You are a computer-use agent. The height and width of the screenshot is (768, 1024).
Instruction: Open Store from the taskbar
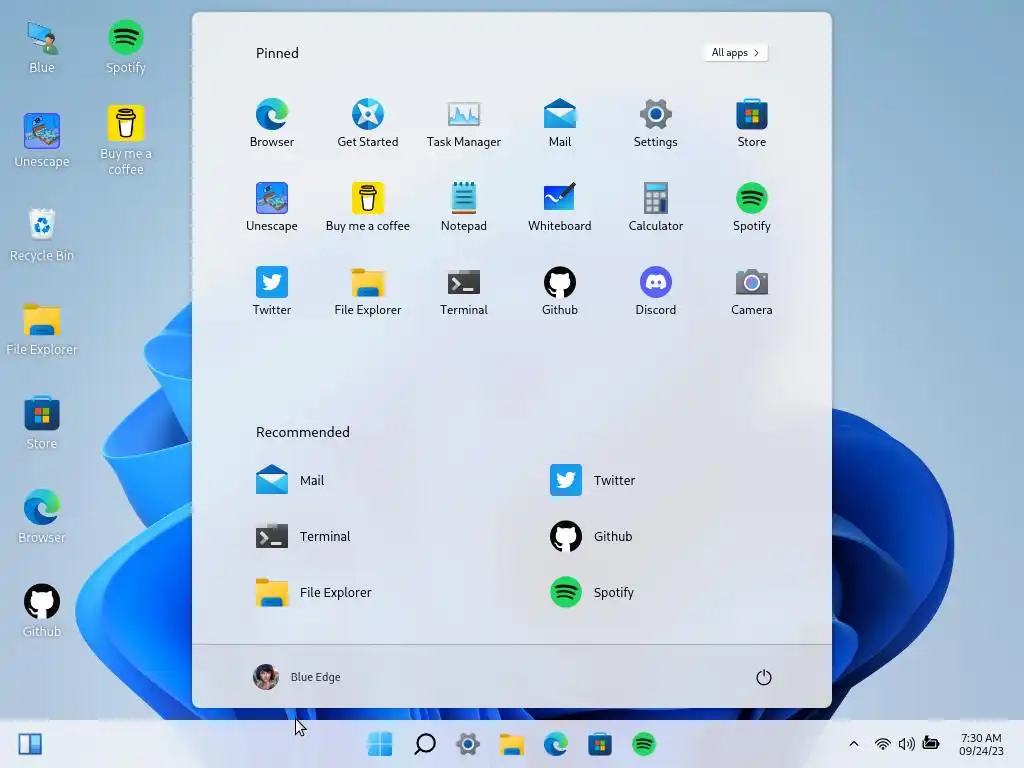[600, 744]
